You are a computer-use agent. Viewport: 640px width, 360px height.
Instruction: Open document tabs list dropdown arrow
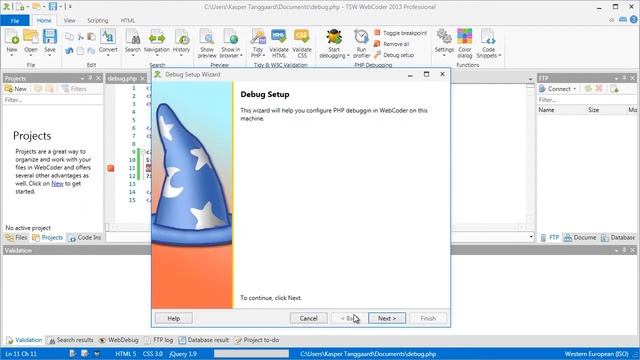530,79
